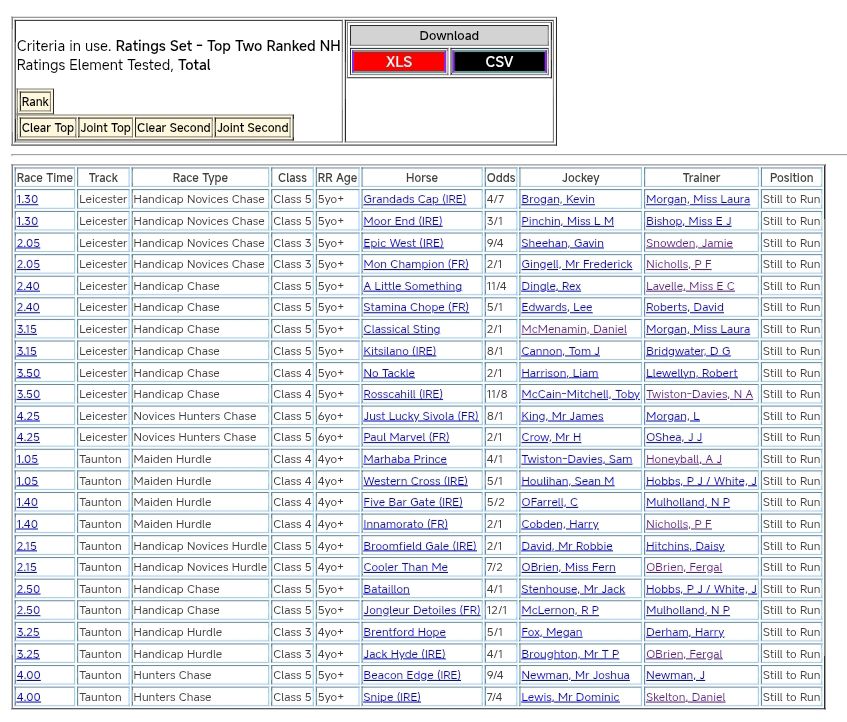Viewport: 847px width, 722px height.
Task: Open the 3.25 race for Brentford Hope
Action: coord(28,633)
